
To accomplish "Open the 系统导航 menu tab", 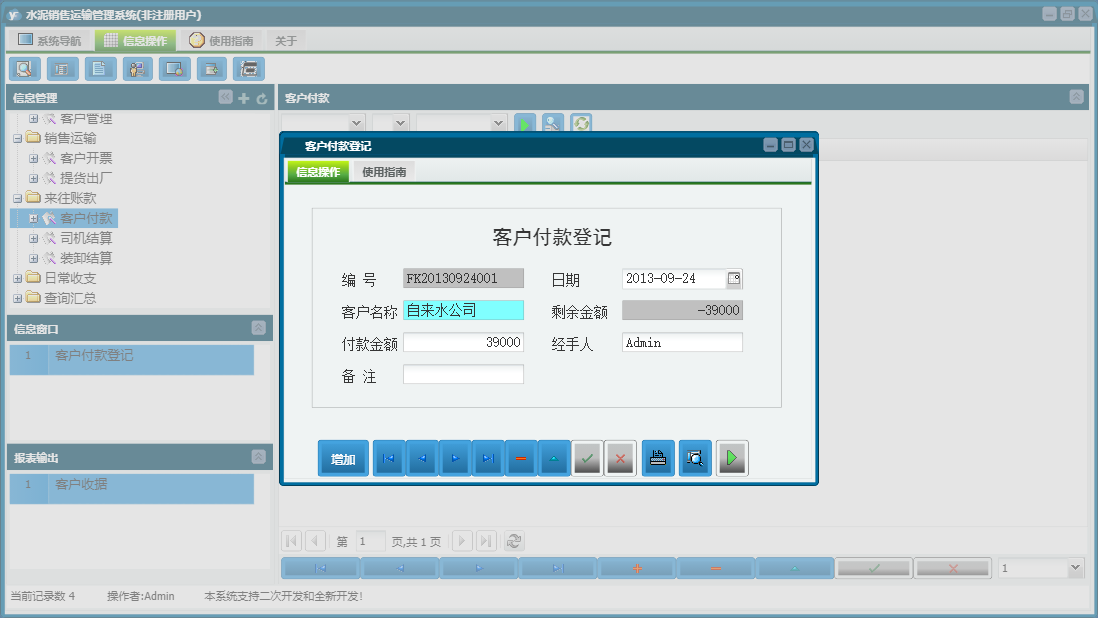I will 49,39.
